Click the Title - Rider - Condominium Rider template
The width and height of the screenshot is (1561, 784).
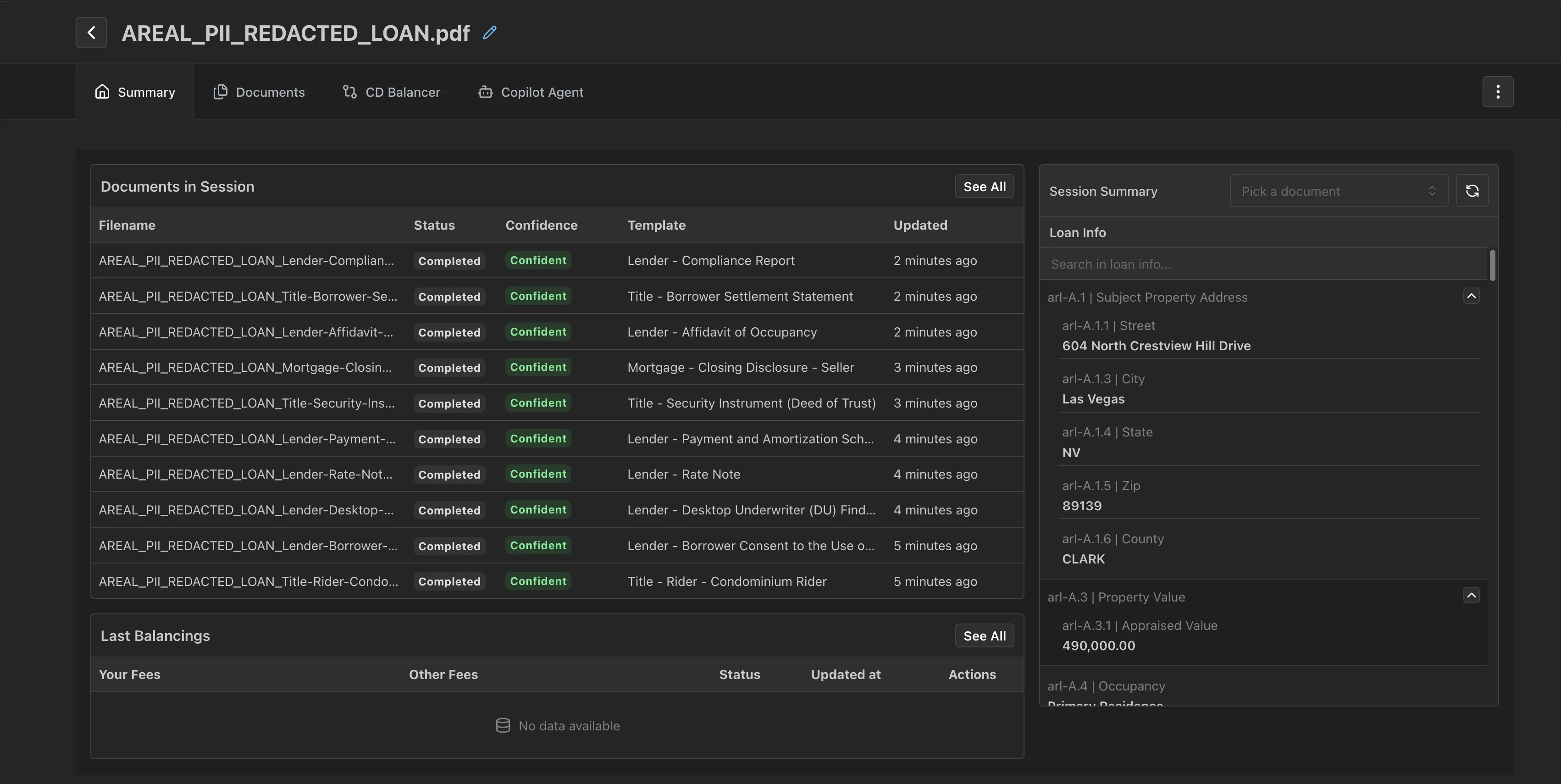pyautogui.click(x=726, y=582)
